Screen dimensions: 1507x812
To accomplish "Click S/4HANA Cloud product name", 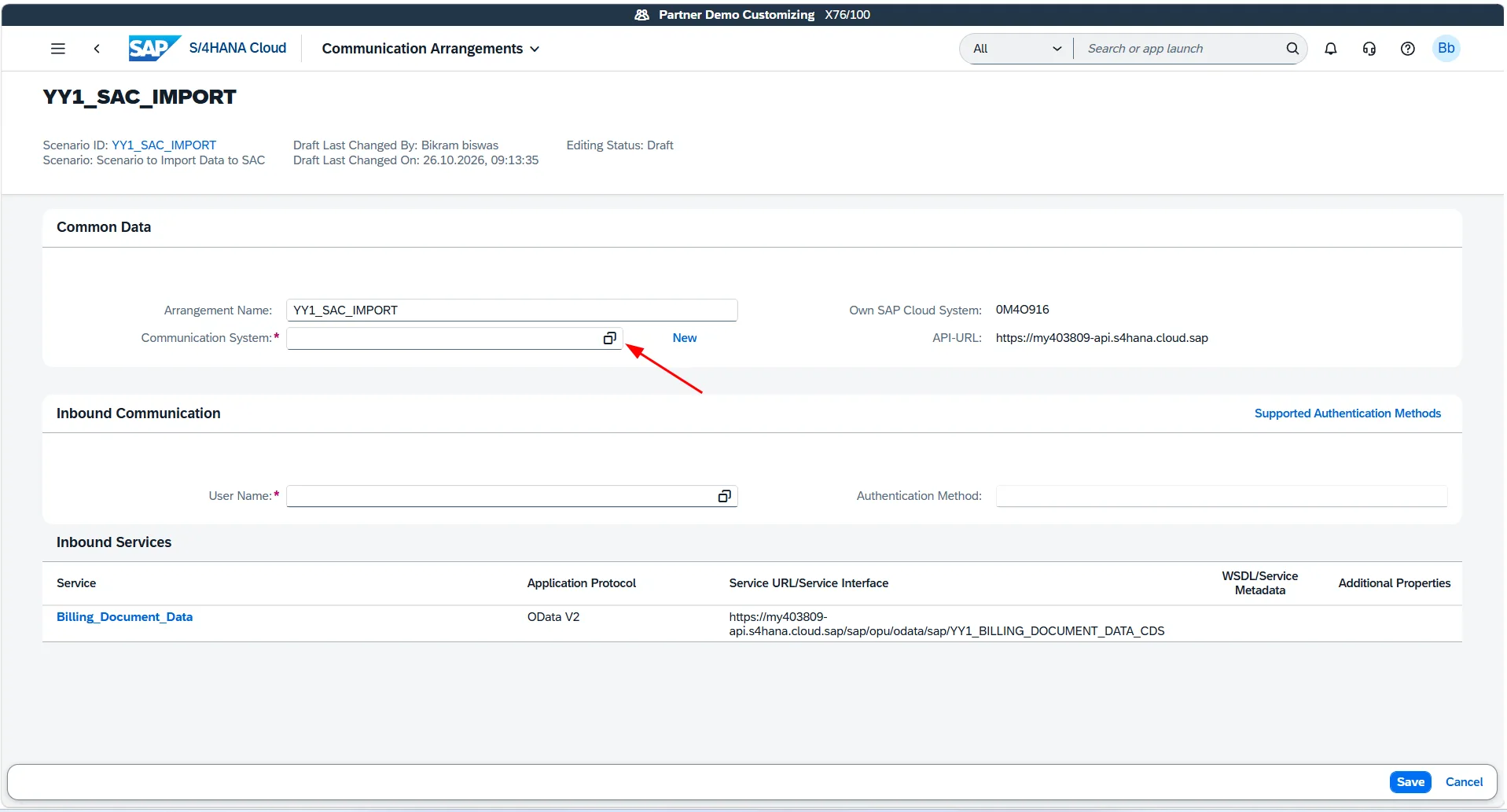I will pyautogui.click(x=237, y=48).
